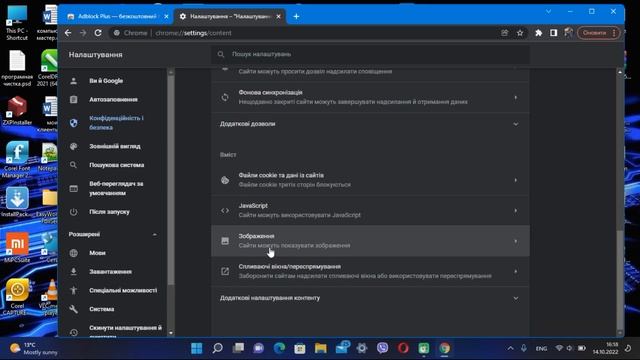Open This PC shortcut on desktop
640x360 pixels.
point(17,23)
